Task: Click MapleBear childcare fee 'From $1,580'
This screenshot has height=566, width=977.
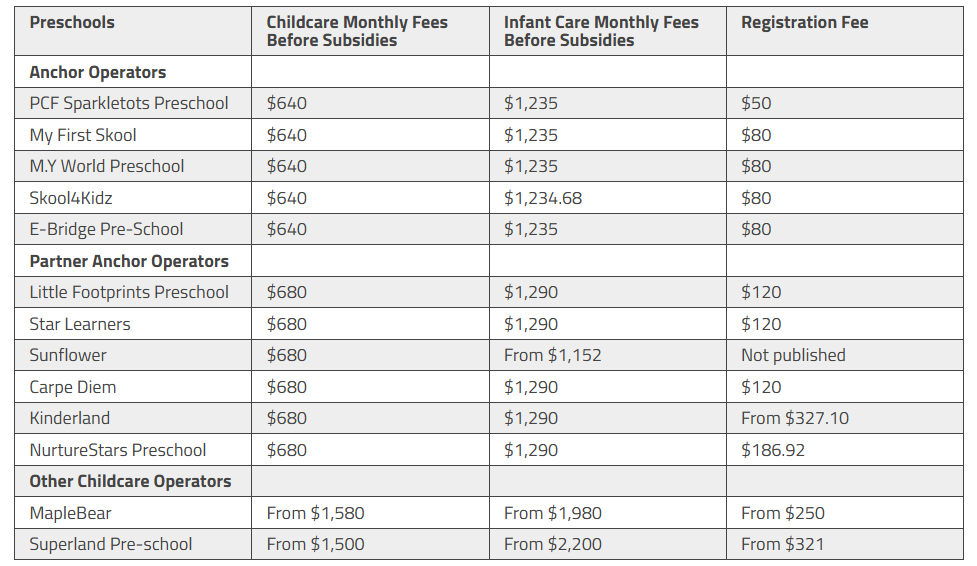Action: click(315, 513)
